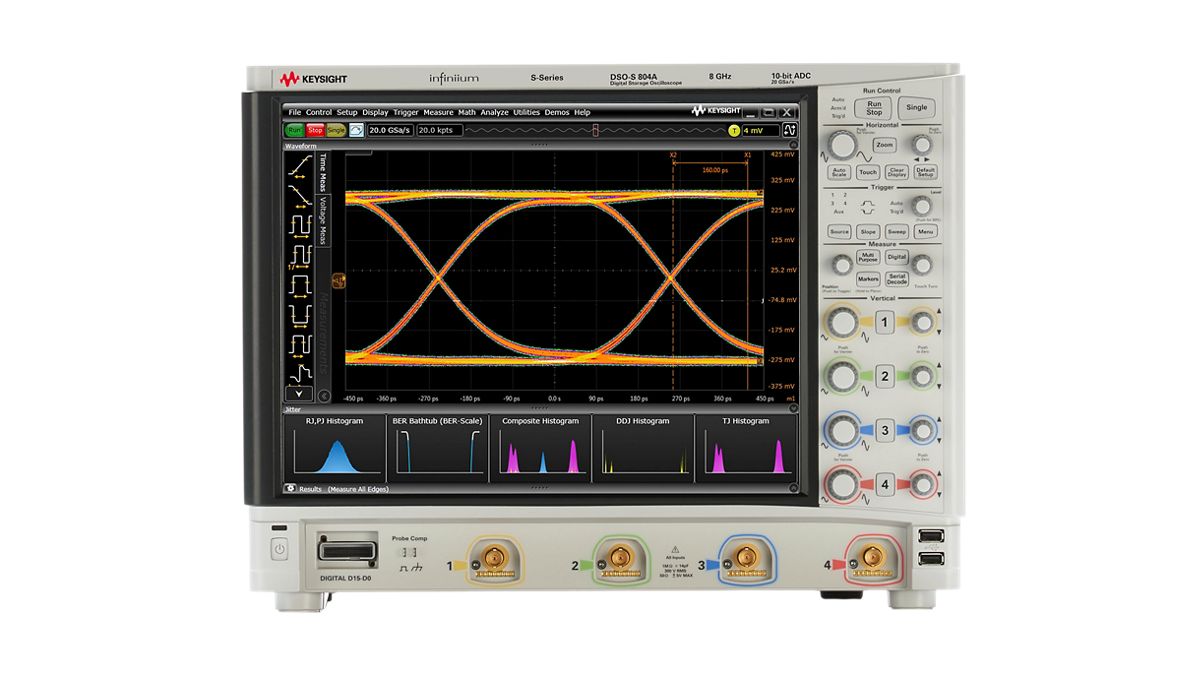Screen dimensions: 1200x676
Task: Select the fall time measurement icon
Action: (299, 195)
